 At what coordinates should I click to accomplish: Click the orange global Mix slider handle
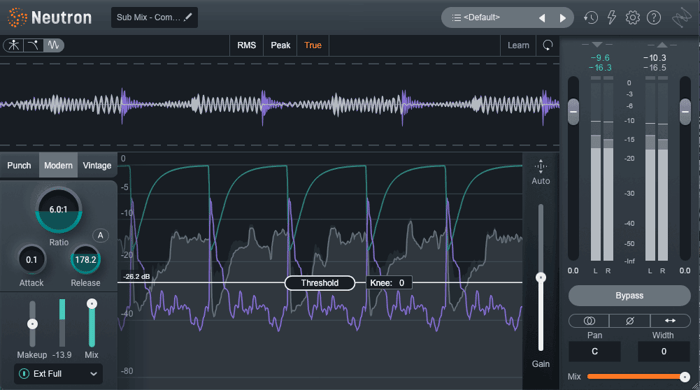[684, 377]
